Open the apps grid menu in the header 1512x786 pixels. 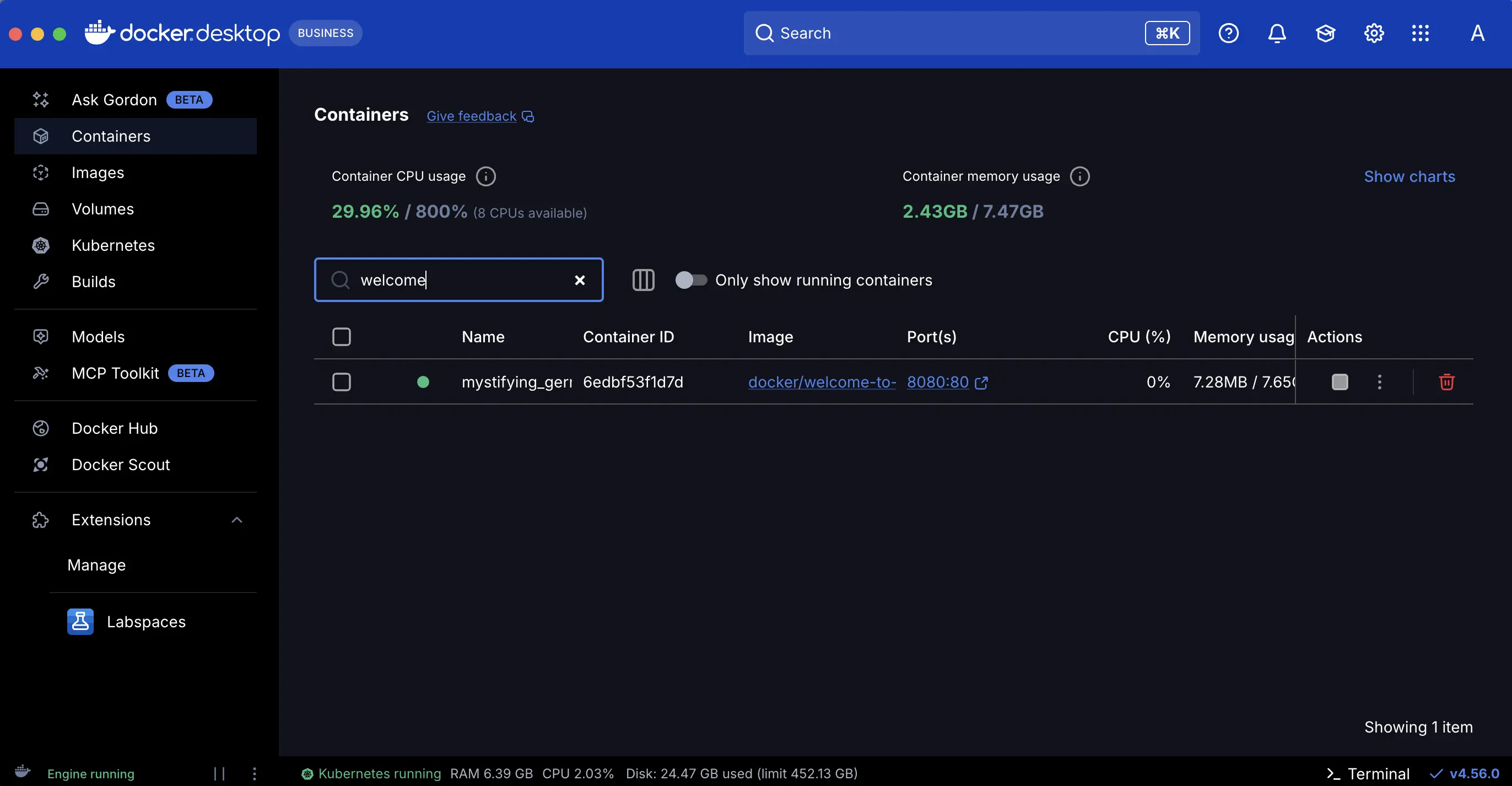click(1421, 33)
